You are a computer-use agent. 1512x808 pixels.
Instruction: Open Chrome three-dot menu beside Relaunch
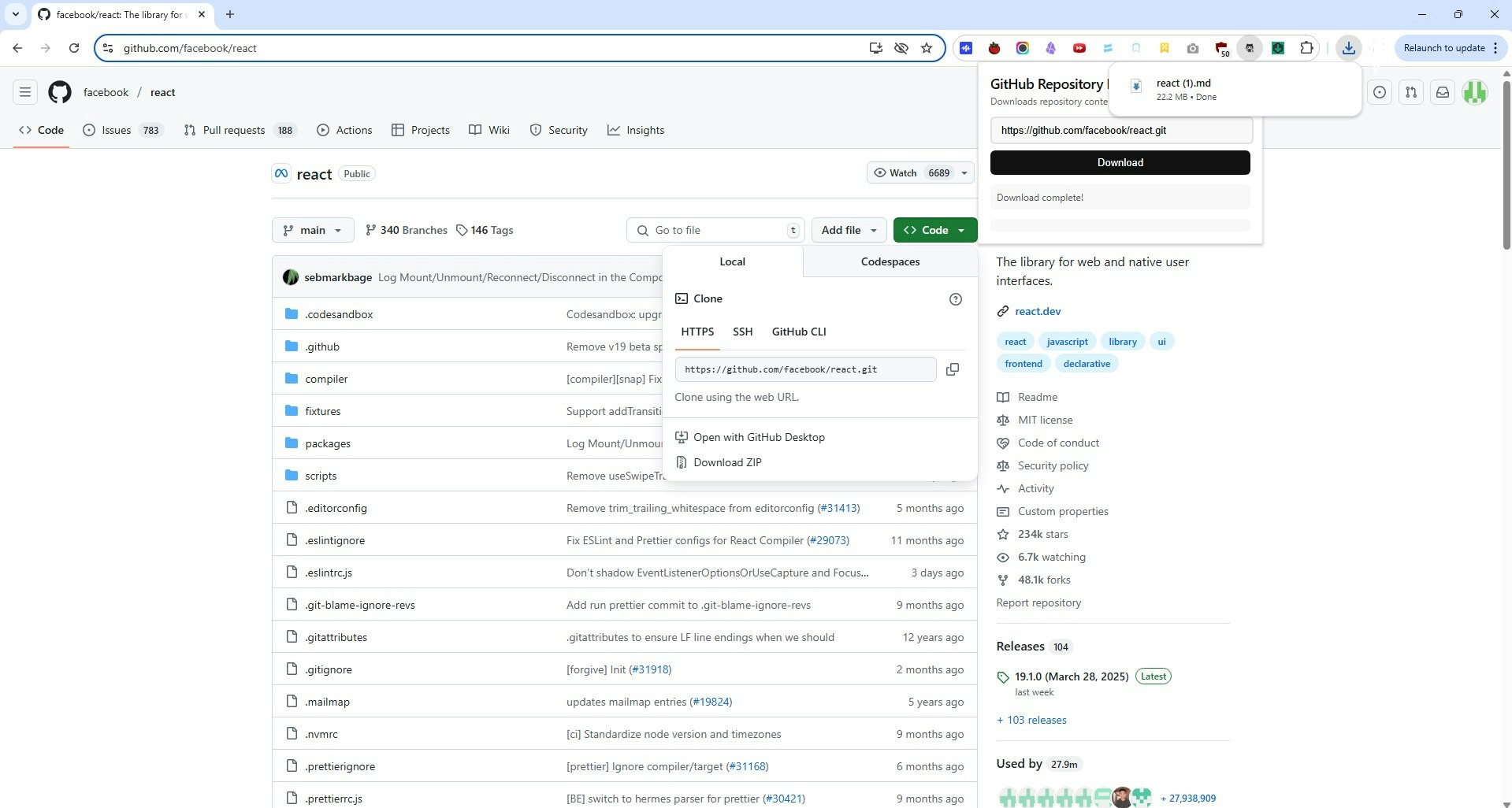click(x=1495, y=48)
